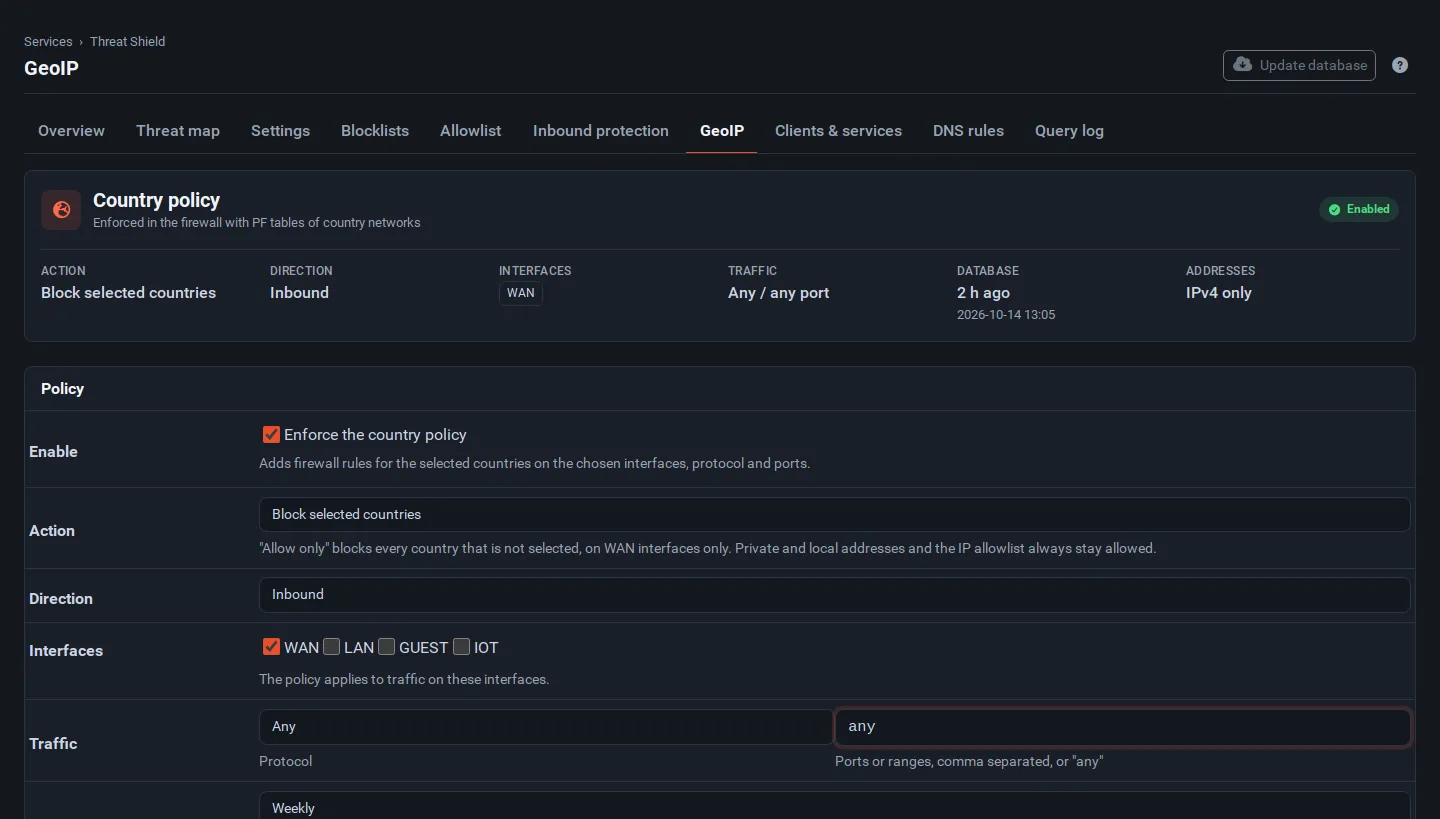Click the Inbound direction summary value
1440x819 pixels.
[x=299, y=293]
